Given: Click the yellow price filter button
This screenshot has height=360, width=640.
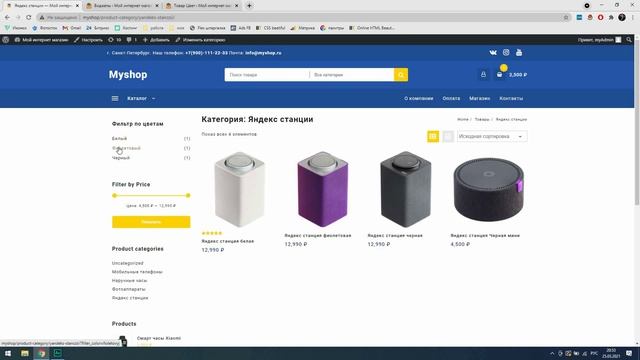Looking at the screenshot, I should 151,222.
